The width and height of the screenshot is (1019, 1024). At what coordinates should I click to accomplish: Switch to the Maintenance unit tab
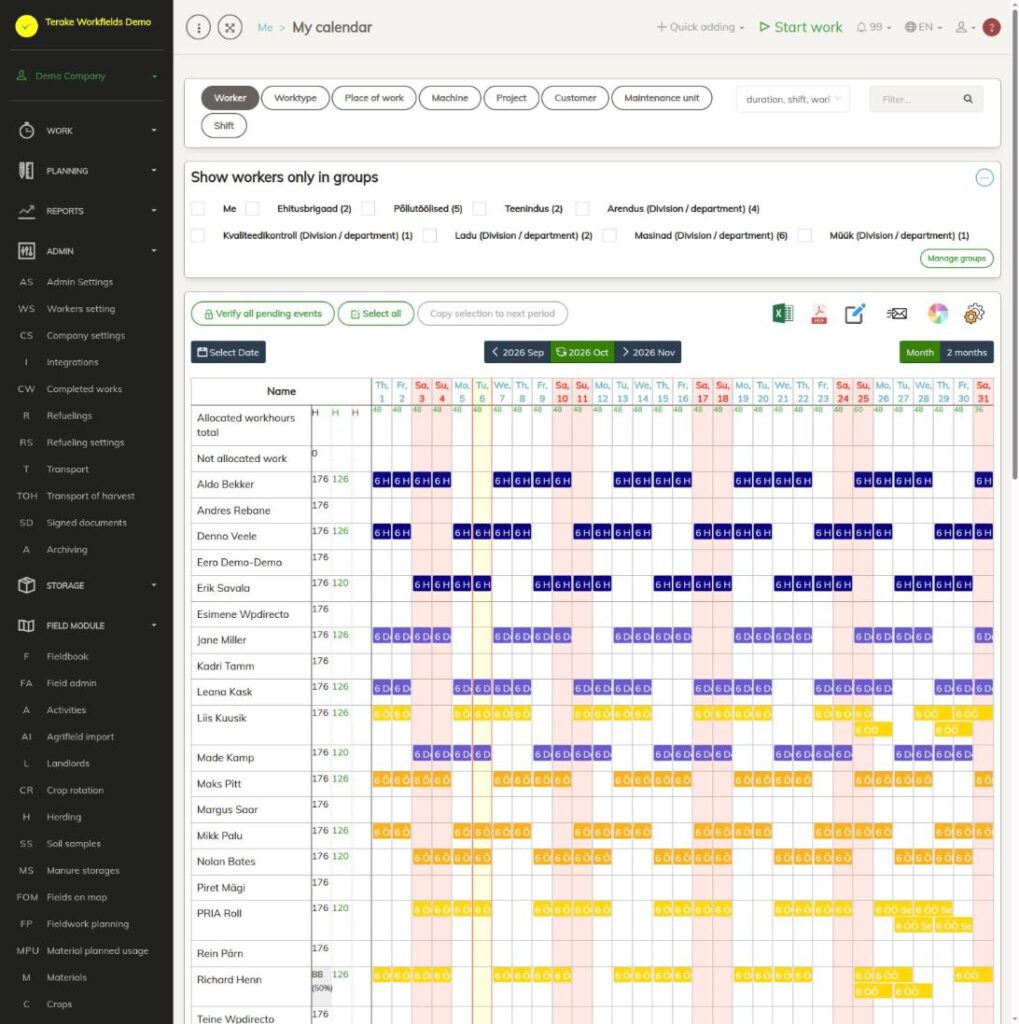(x=662, y=98)
